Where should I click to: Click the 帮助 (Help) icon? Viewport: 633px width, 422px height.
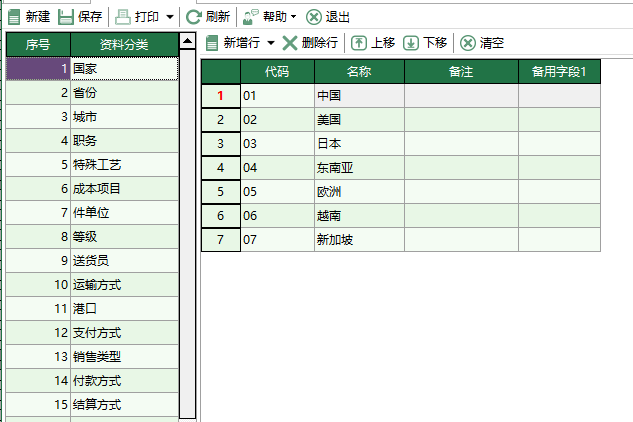point(251,17)
